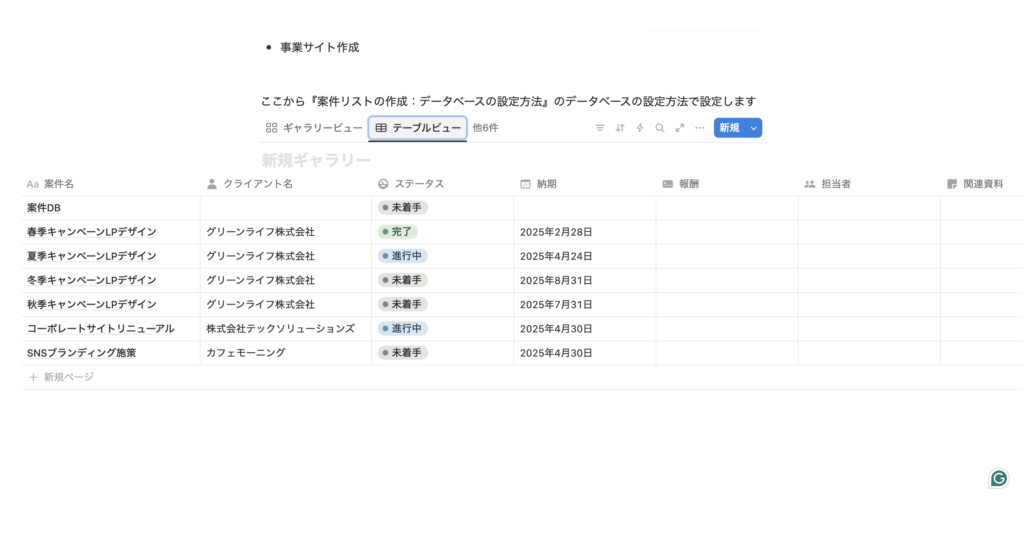This screenshot has height=553, width=1024.
Task: Expand the 他6件 hidden views list
Action: coord(485,128)
